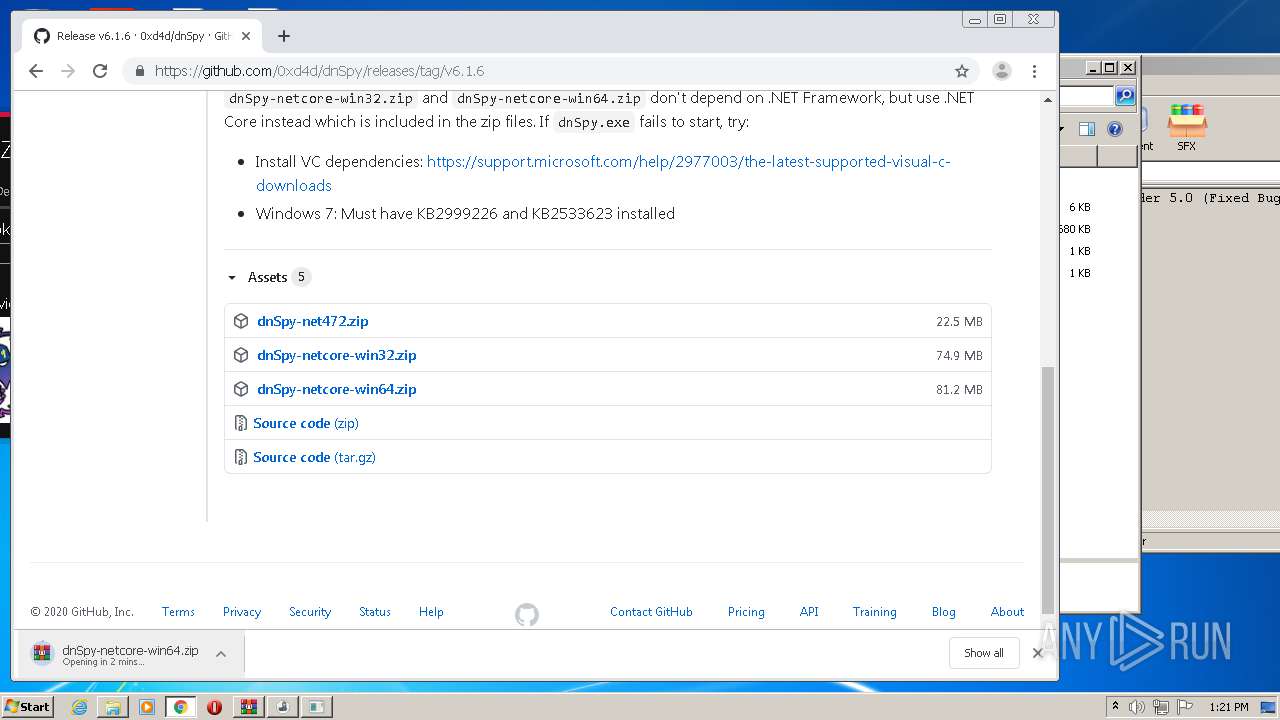Image resolution: width=1280 pixels, height=720 pixels.
Task: Open the API footer link
Action: point(809,612)
